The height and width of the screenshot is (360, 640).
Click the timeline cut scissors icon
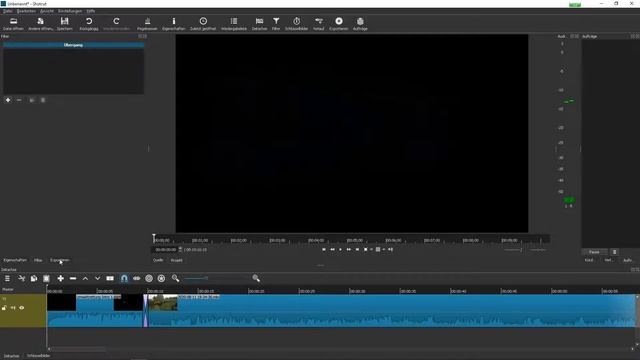[22, 278]
